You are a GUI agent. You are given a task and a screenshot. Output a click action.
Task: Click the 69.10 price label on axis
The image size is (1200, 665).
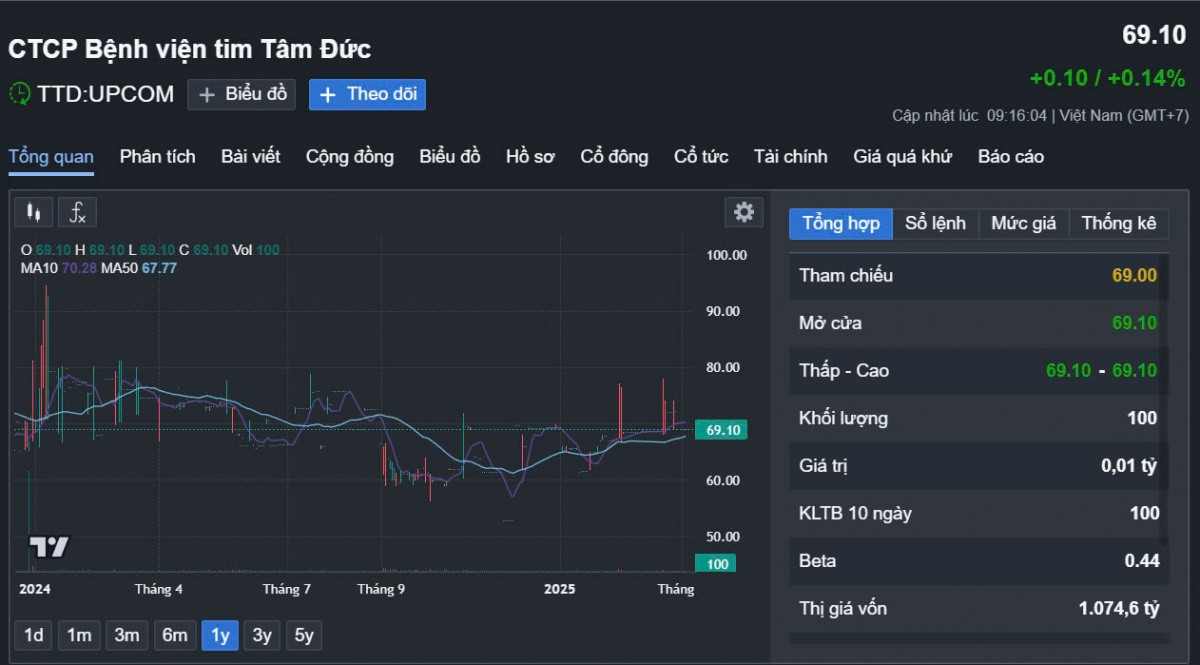[721, 430]
